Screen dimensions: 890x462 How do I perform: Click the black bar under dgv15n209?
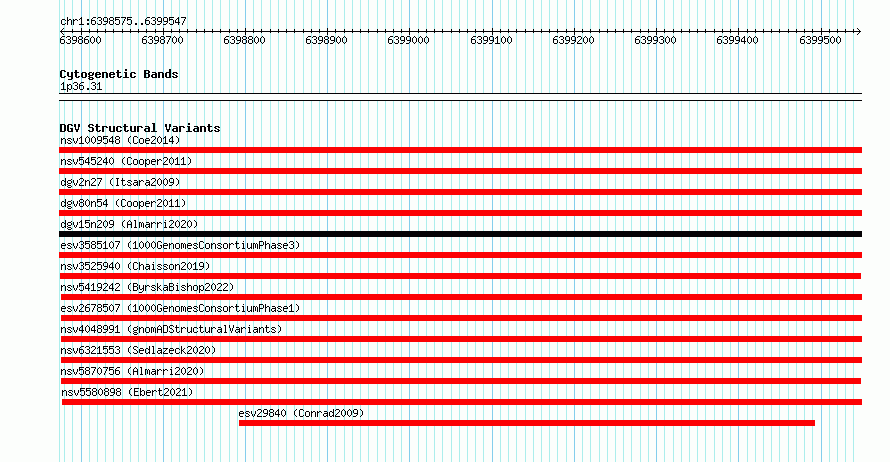tap(460, 234)
